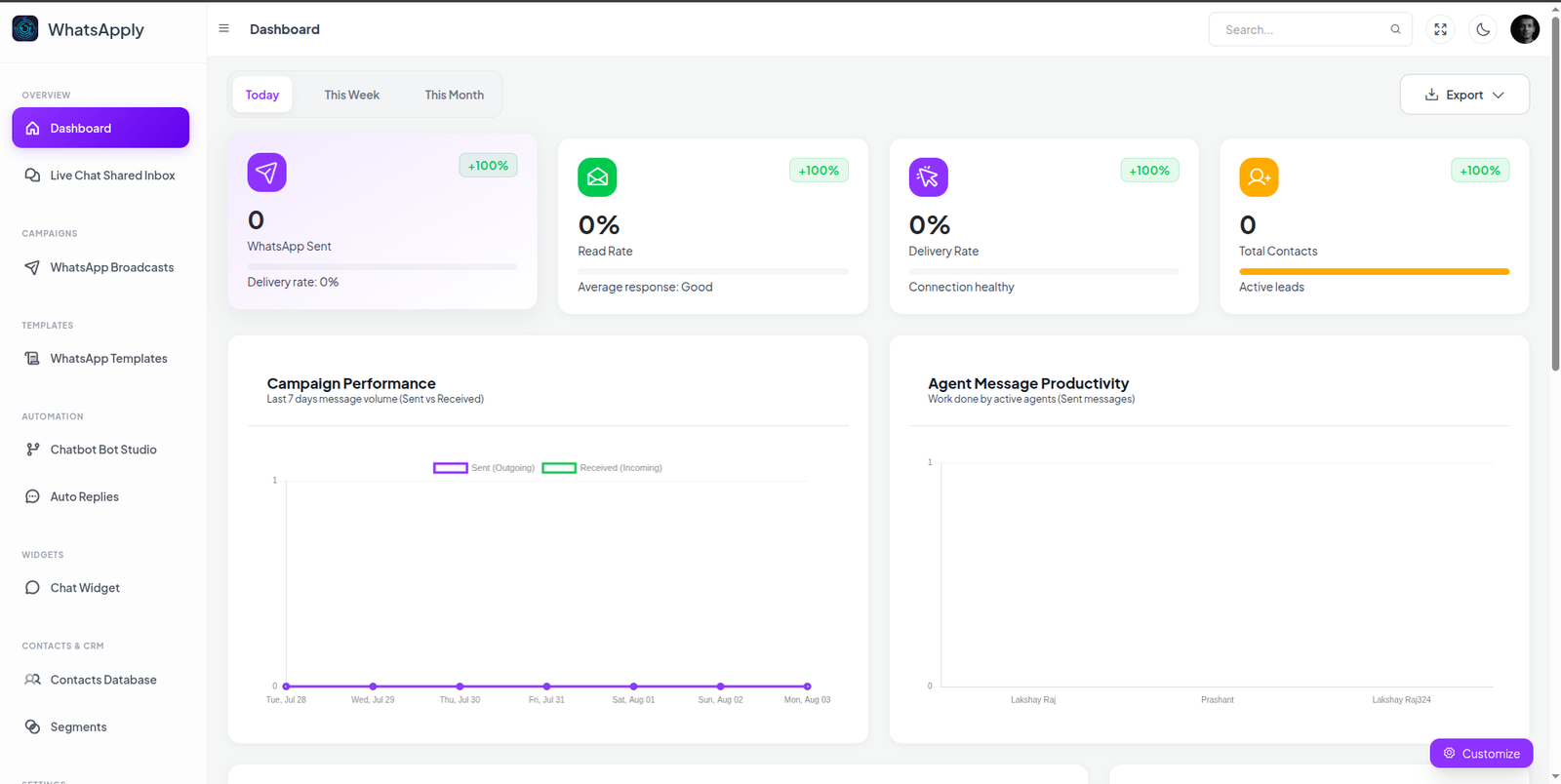Screen dimensions: 1561x784
Task: Click the Contacts Database people icon
Action: 32,680
